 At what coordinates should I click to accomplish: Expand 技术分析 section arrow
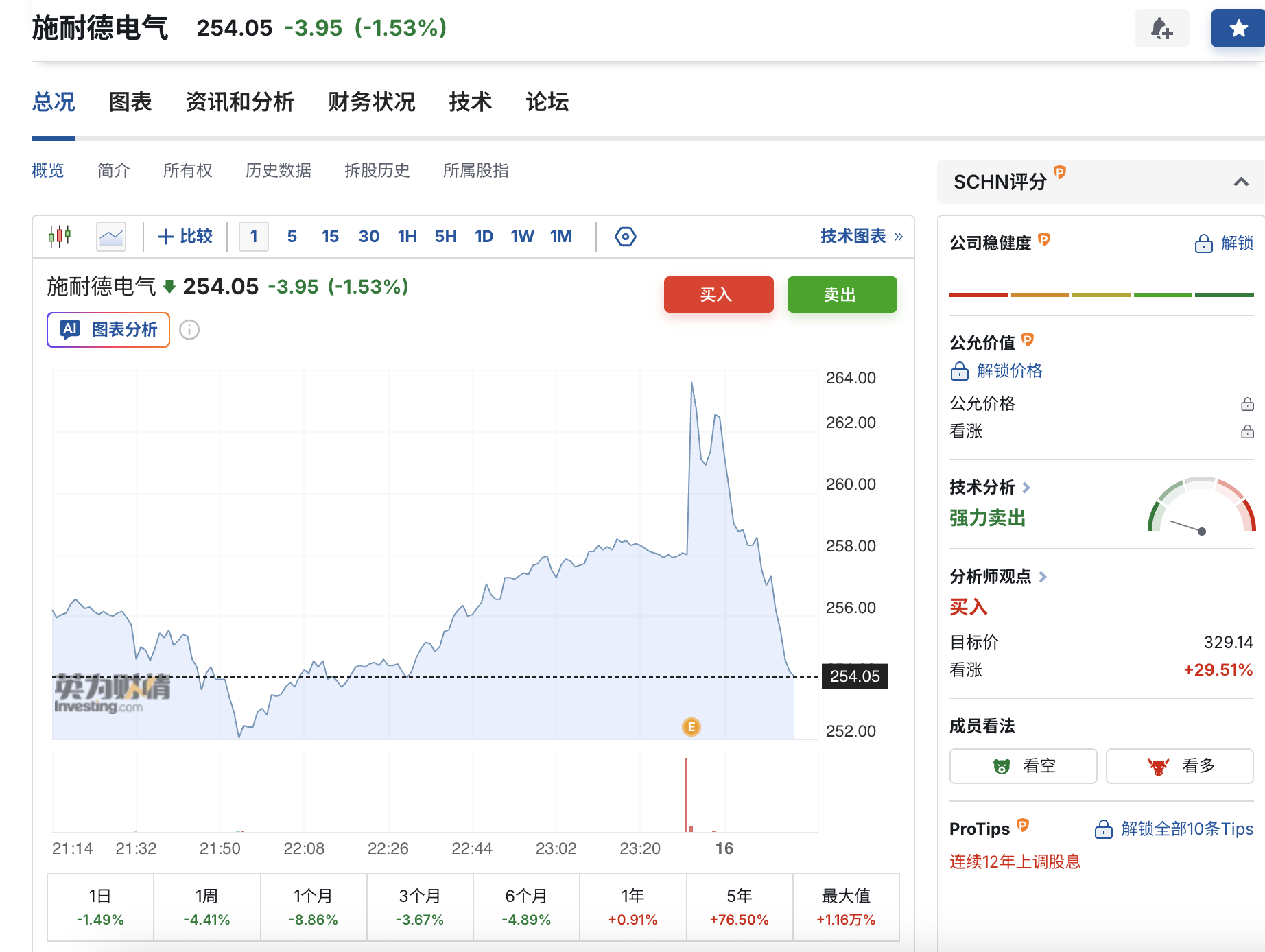pos(1026,488)
